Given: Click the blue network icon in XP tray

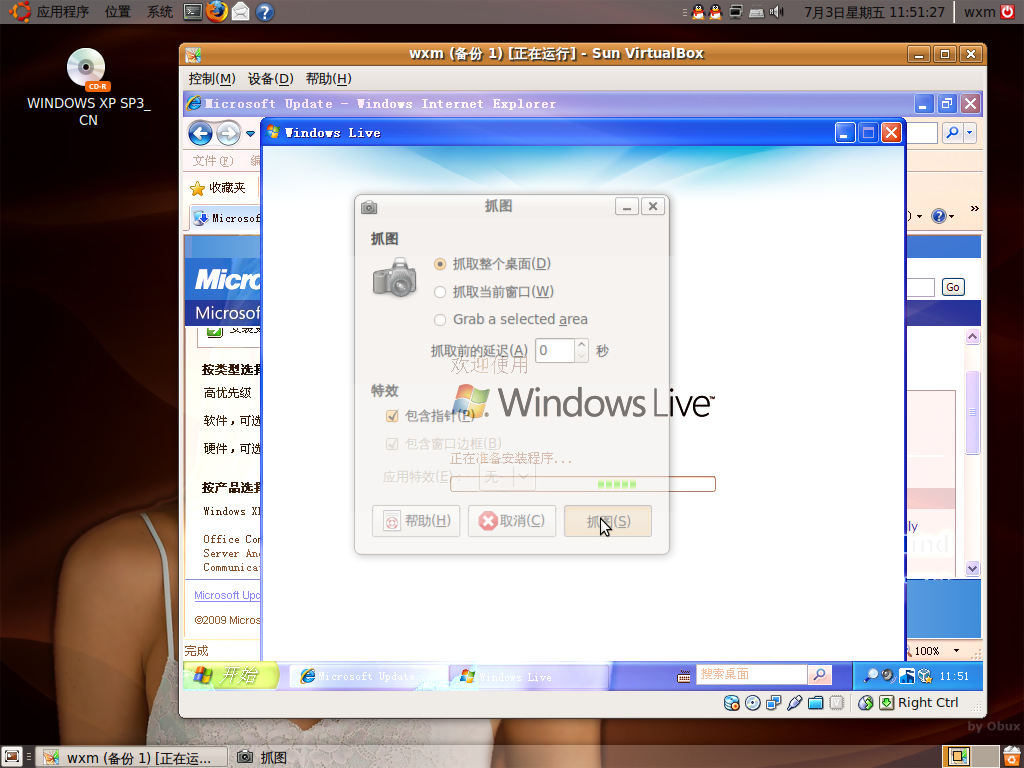Looking at the screenshot, I should click(x=906, y=676).
